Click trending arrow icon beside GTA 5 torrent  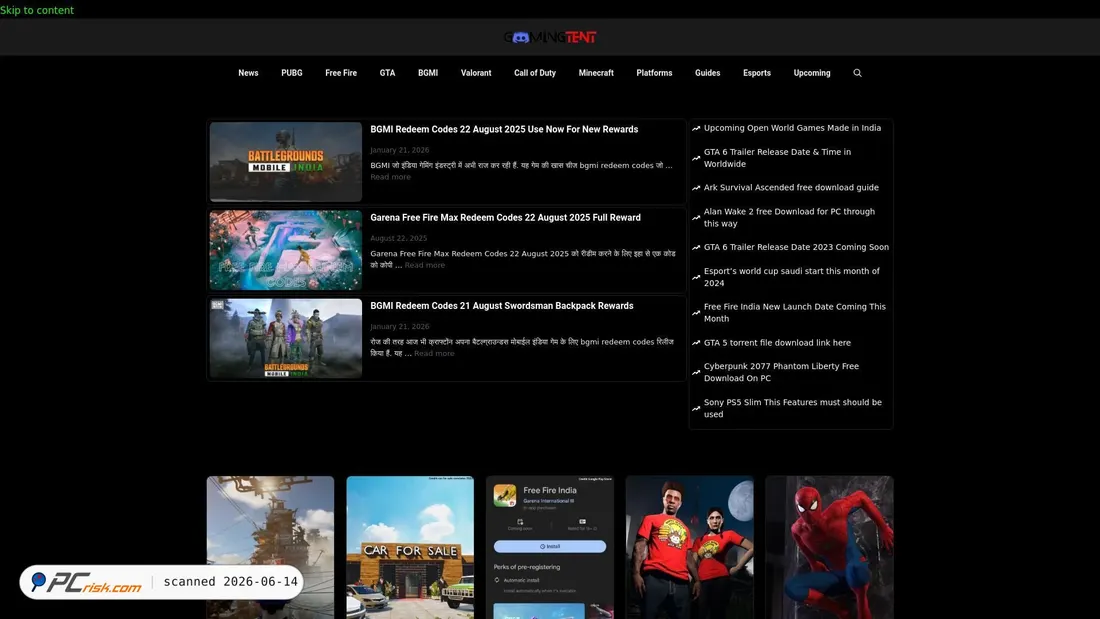point(696,343)
